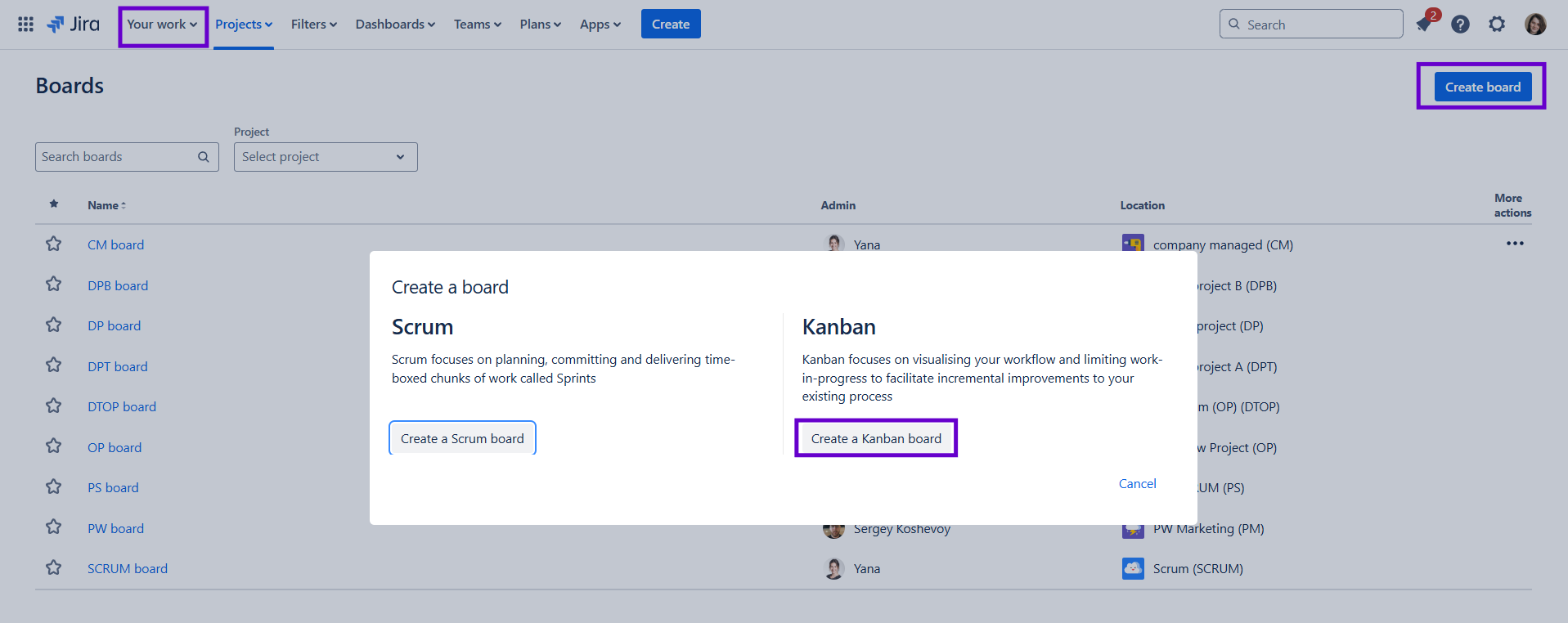Open the PW board link

pos(115,528)
